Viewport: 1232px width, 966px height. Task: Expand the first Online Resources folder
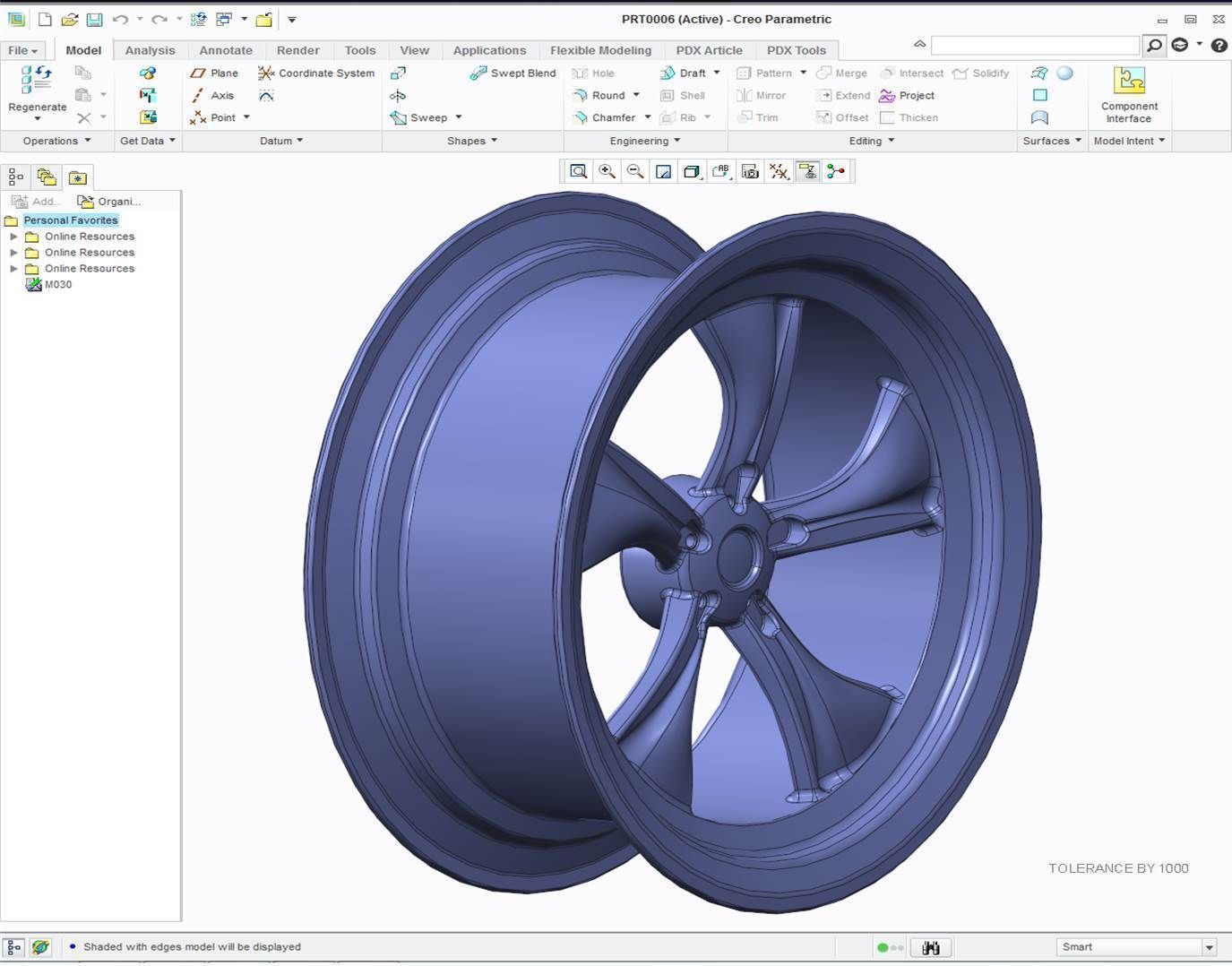pyautogui.click(x=13, y=236)
